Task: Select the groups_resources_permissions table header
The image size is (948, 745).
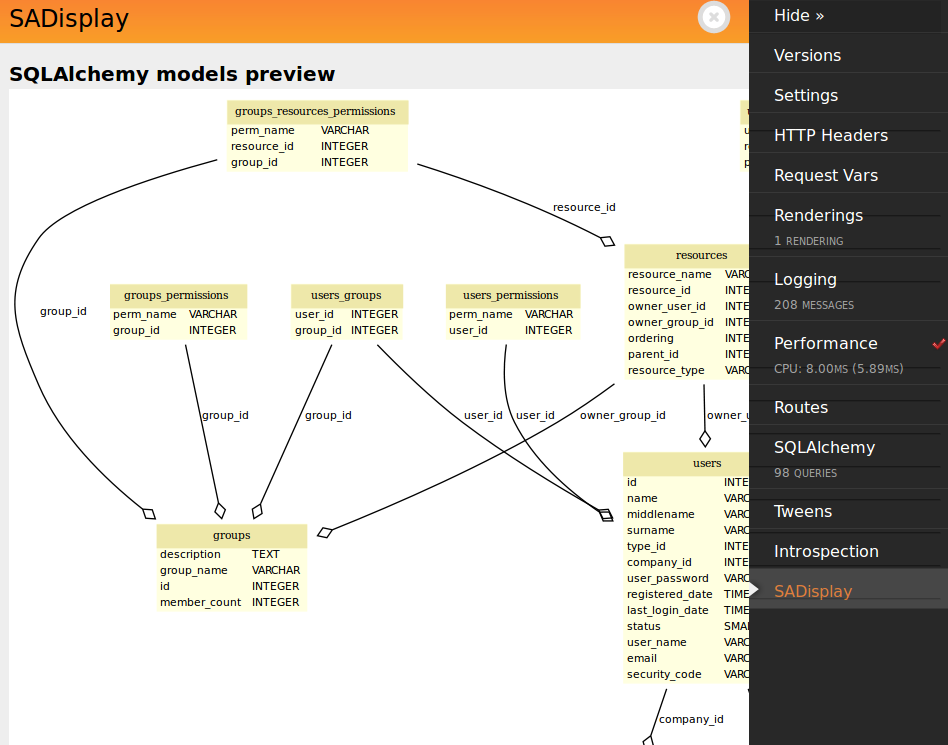Action: [x=315, y=111]
